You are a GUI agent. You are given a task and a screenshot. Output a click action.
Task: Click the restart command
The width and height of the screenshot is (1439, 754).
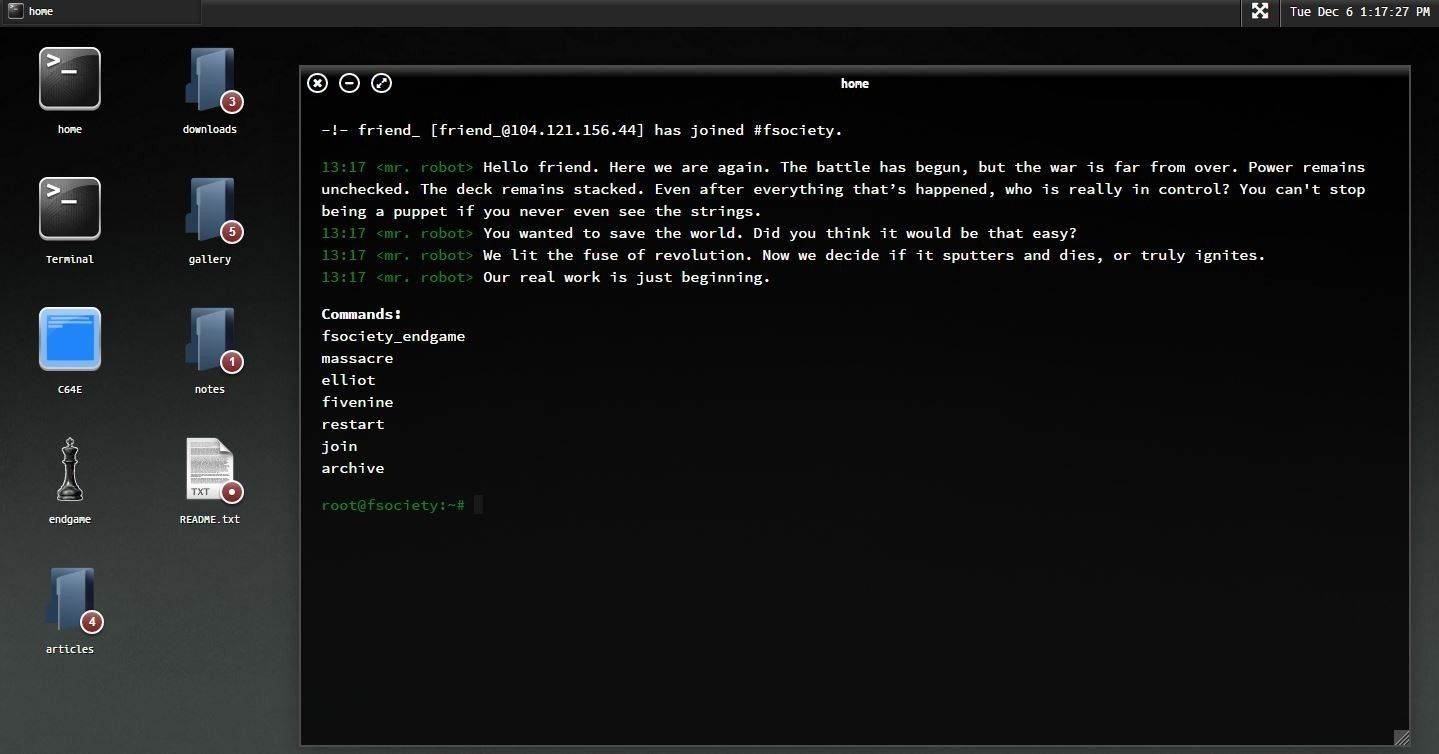coord(352,424)
